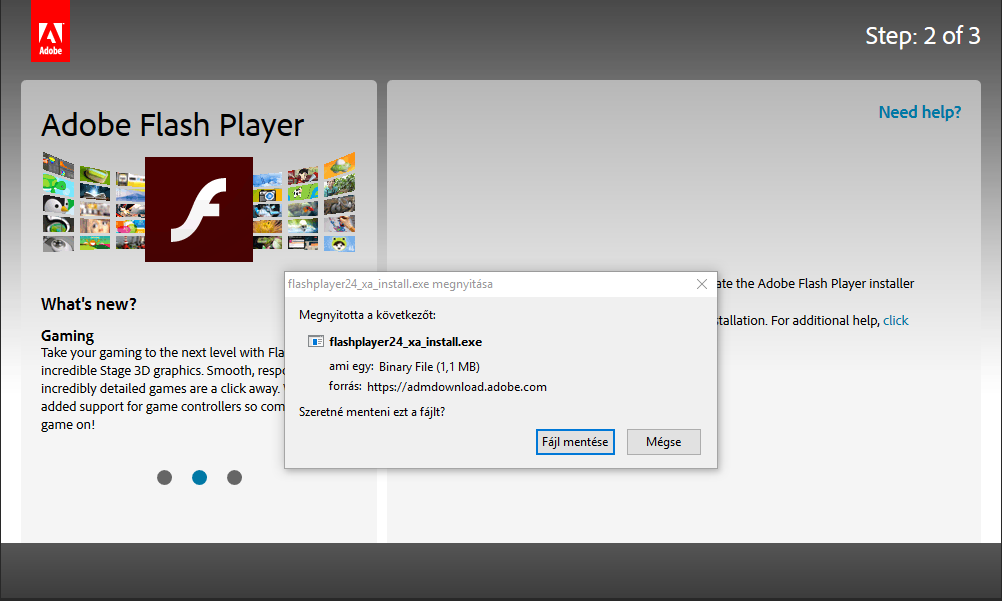Select the first carousel dot
Screen dimensions: 1002x601
click(x=165, y=478)
